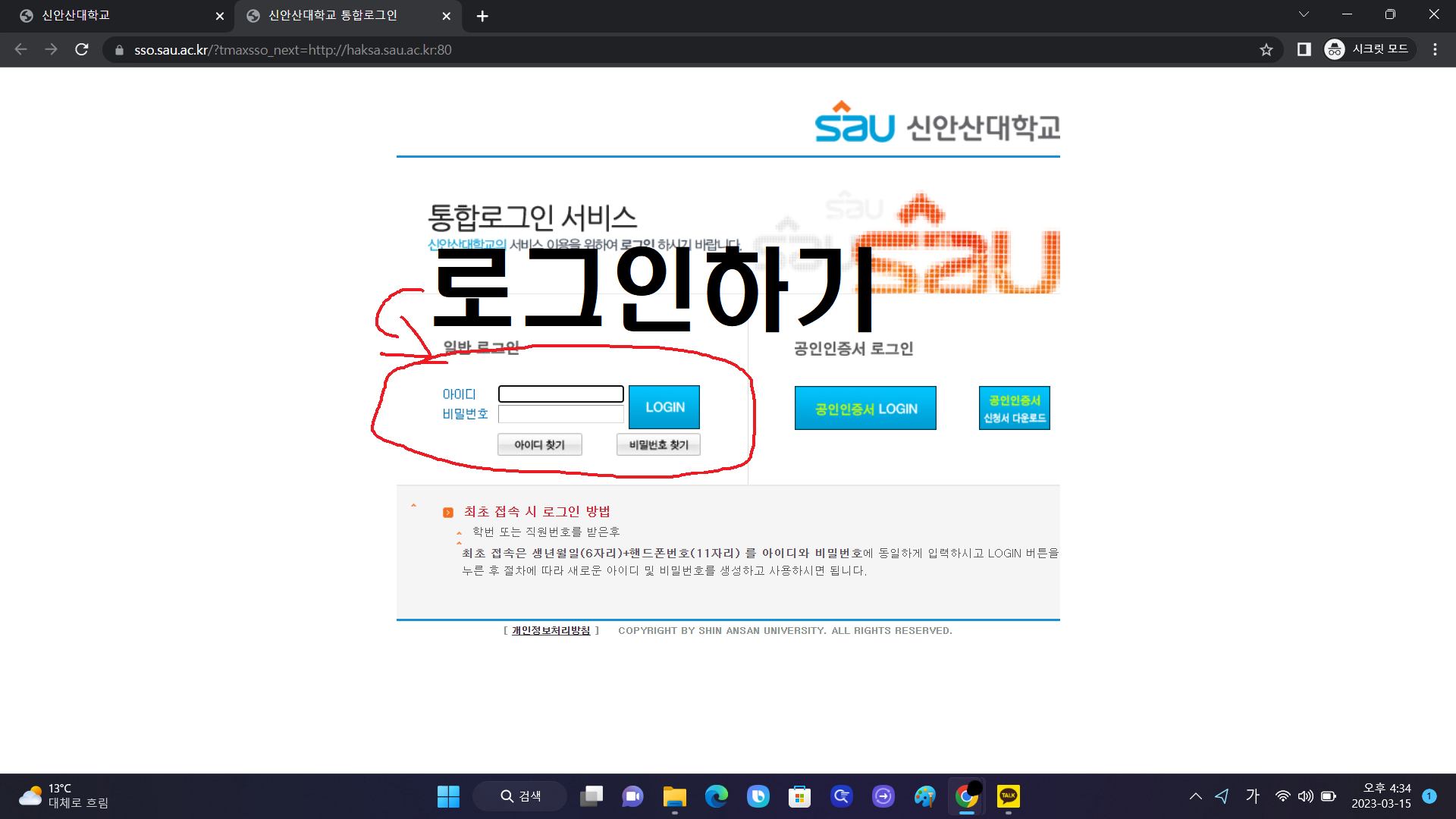The width and height of the screenshot is (1456, 819).
Task: Expand the tab search dropdown
Action: pyautogui.click(x=1304, y=14)
